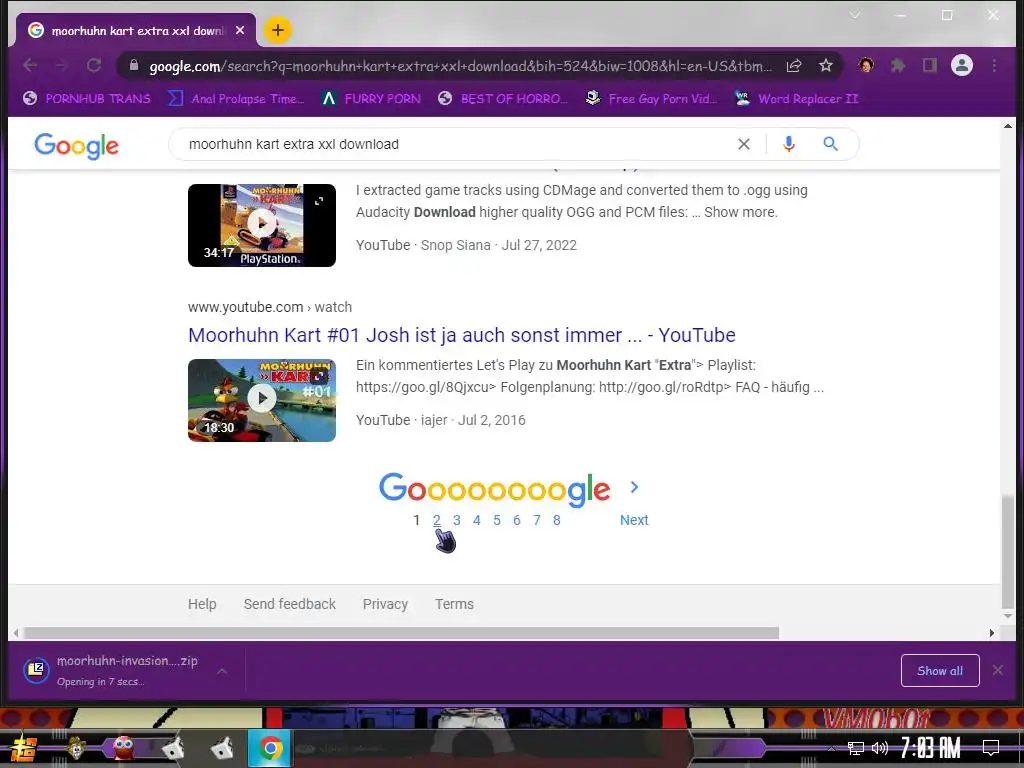Image resolution: width=1024 pixels, height=768 pixels.
Task: Click the address bar URL
Action: (x=460, y=66)
